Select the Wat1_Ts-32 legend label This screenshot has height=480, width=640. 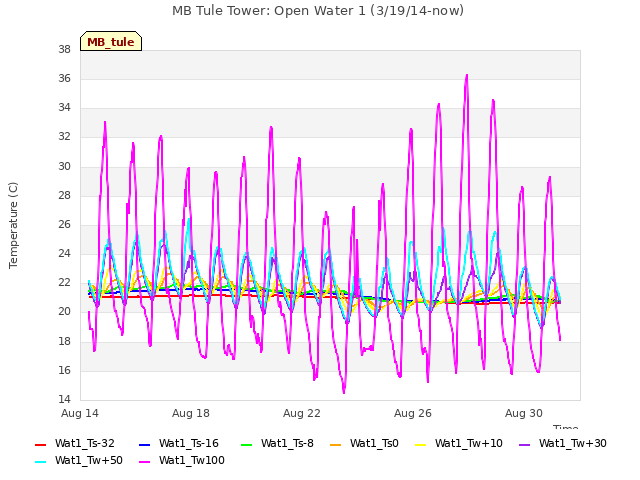pos(84,444)
